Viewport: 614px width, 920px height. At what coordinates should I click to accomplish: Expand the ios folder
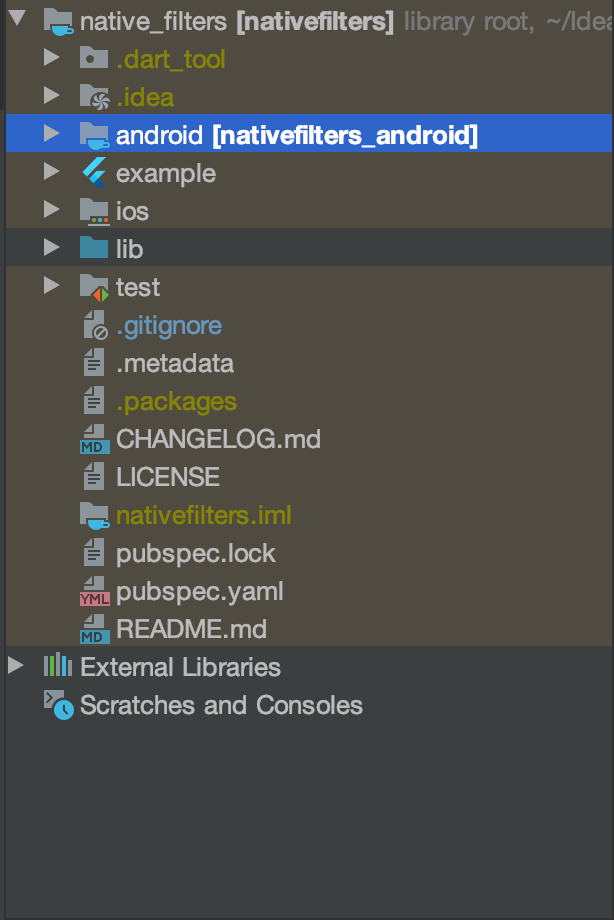click(x=51, y=211)
